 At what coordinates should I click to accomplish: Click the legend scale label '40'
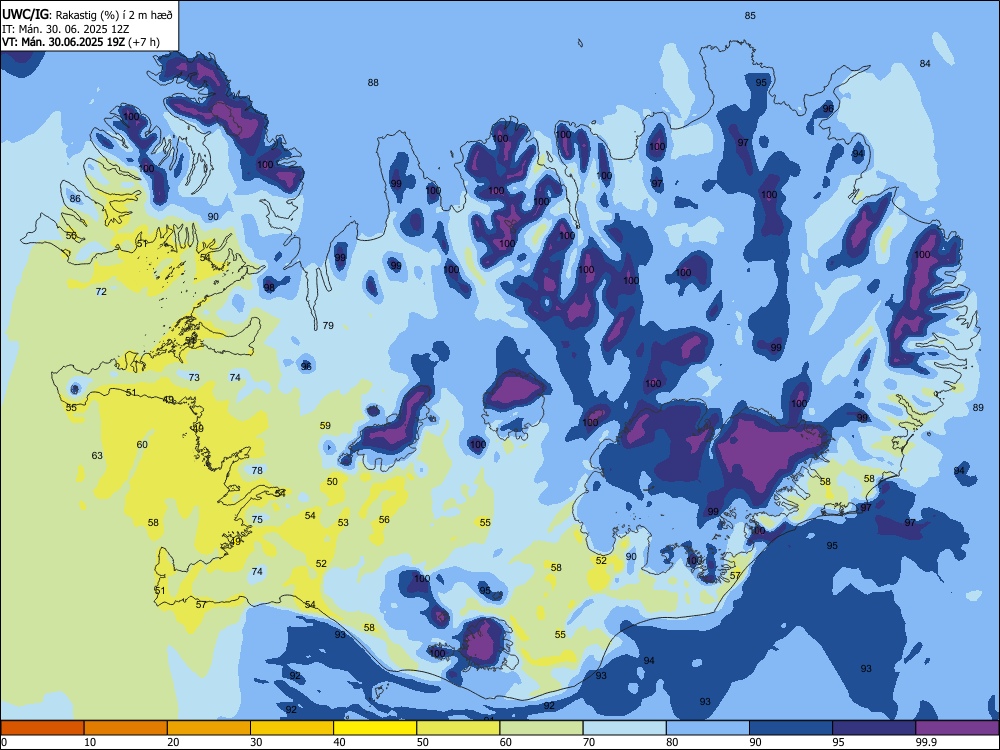click(x=339, y=742)
